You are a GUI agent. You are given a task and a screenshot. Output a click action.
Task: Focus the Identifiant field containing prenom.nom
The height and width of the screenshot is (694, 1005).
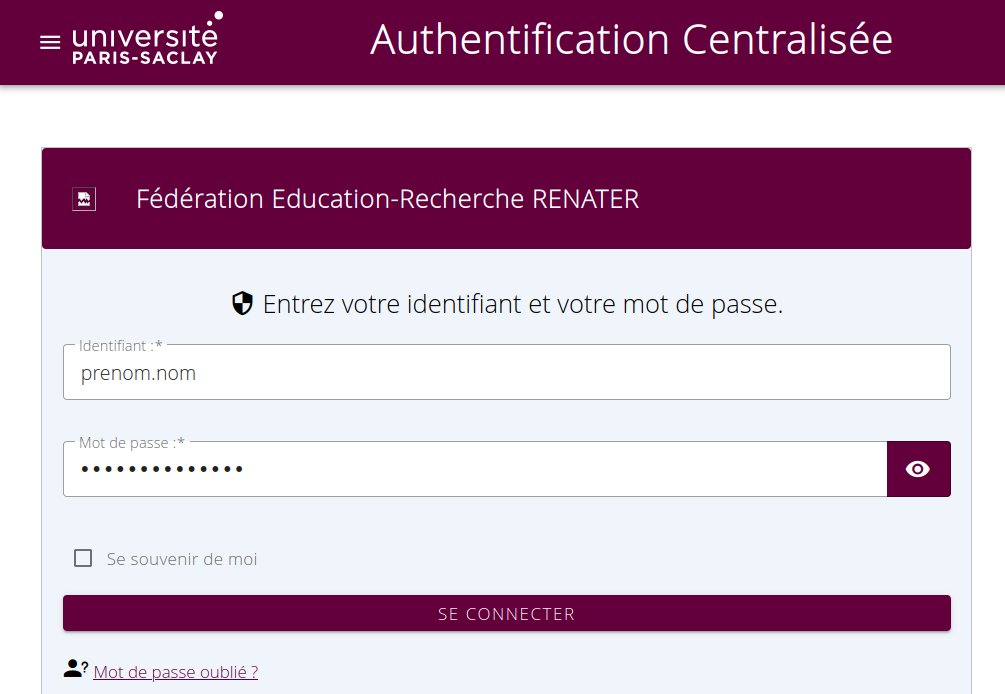[x=506, y=374]
